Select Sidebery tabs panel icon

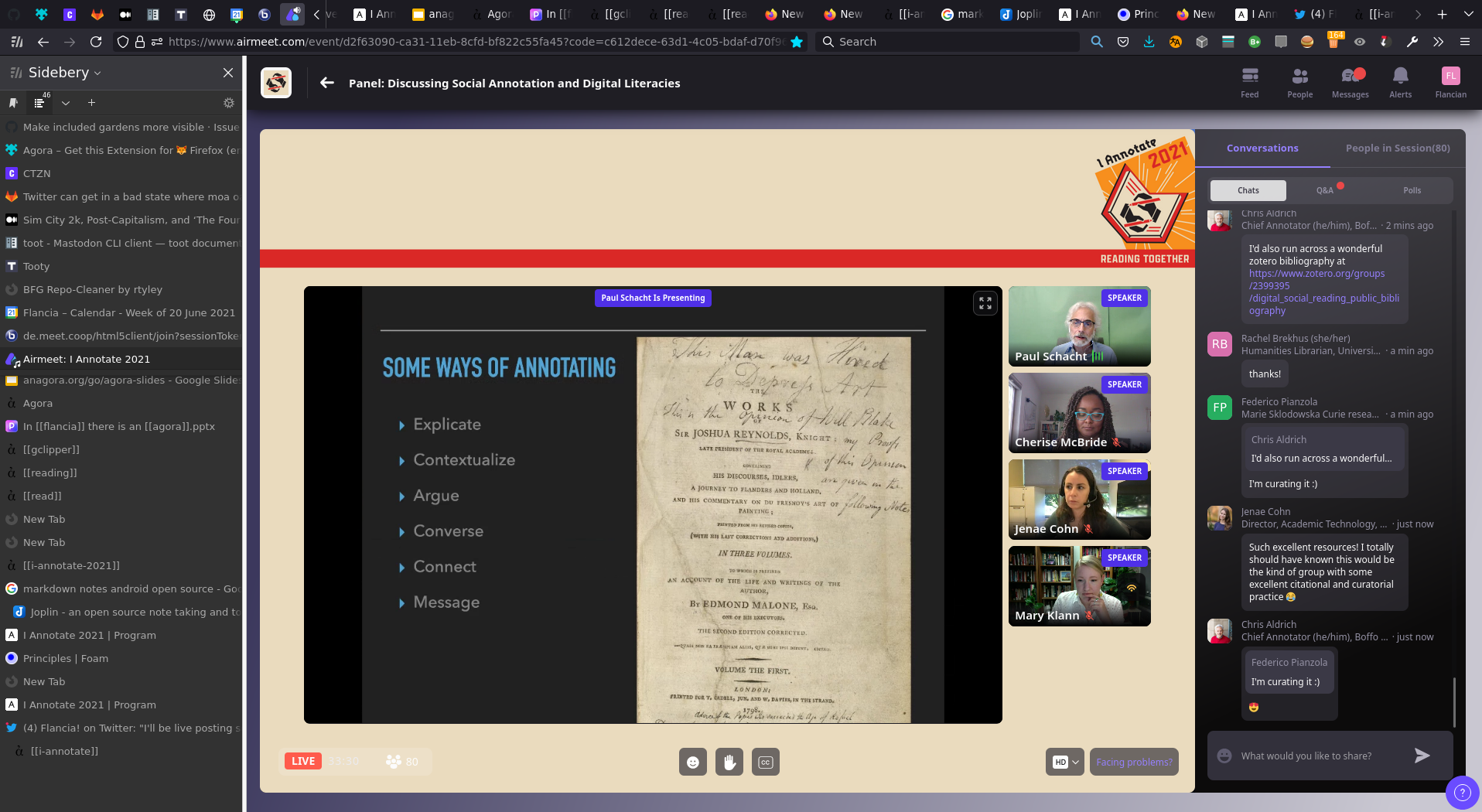coord(40,102)
